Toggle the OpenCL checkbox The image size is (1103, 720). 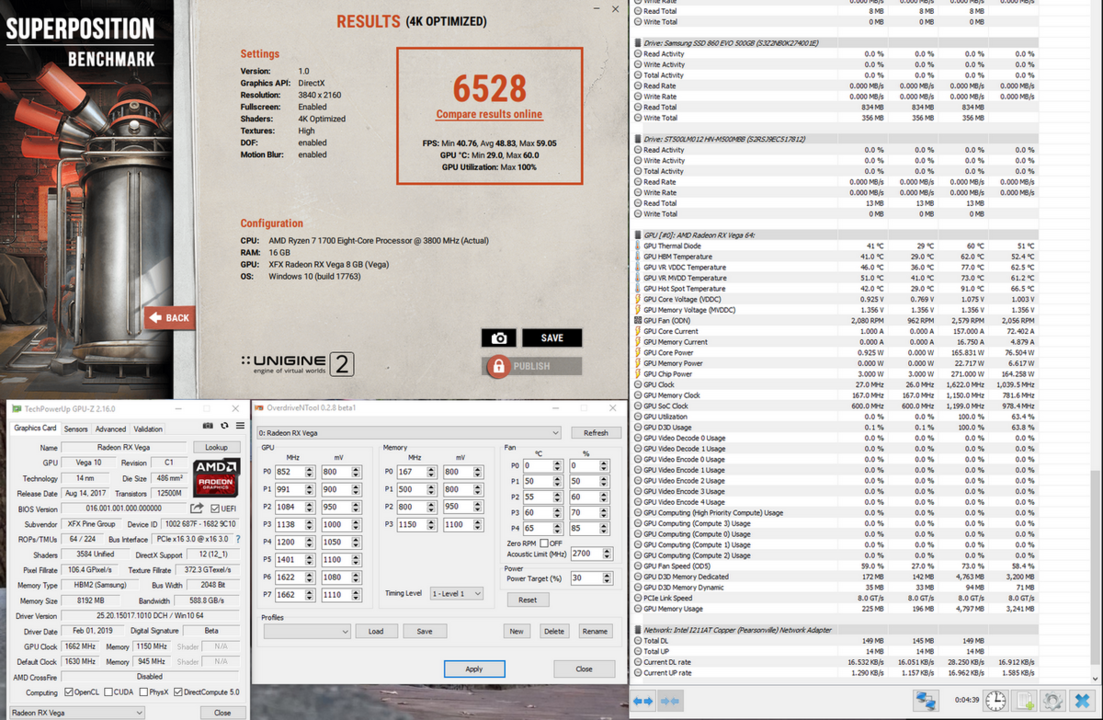click(x=69, y=692)
